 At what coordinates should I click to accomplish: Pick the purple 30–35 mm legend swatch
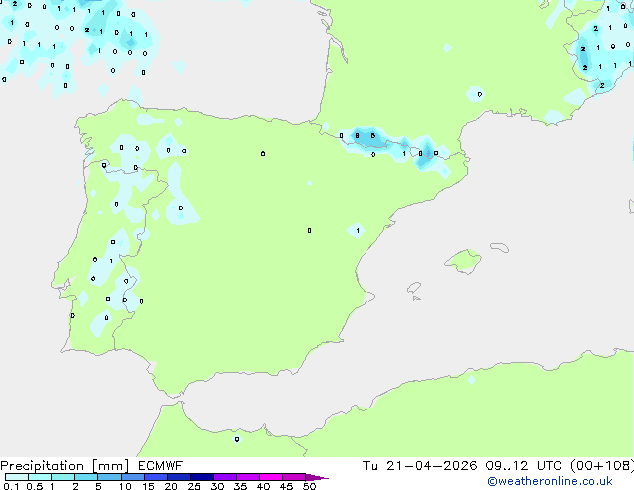pyautogui.click(x=225, y=477)
